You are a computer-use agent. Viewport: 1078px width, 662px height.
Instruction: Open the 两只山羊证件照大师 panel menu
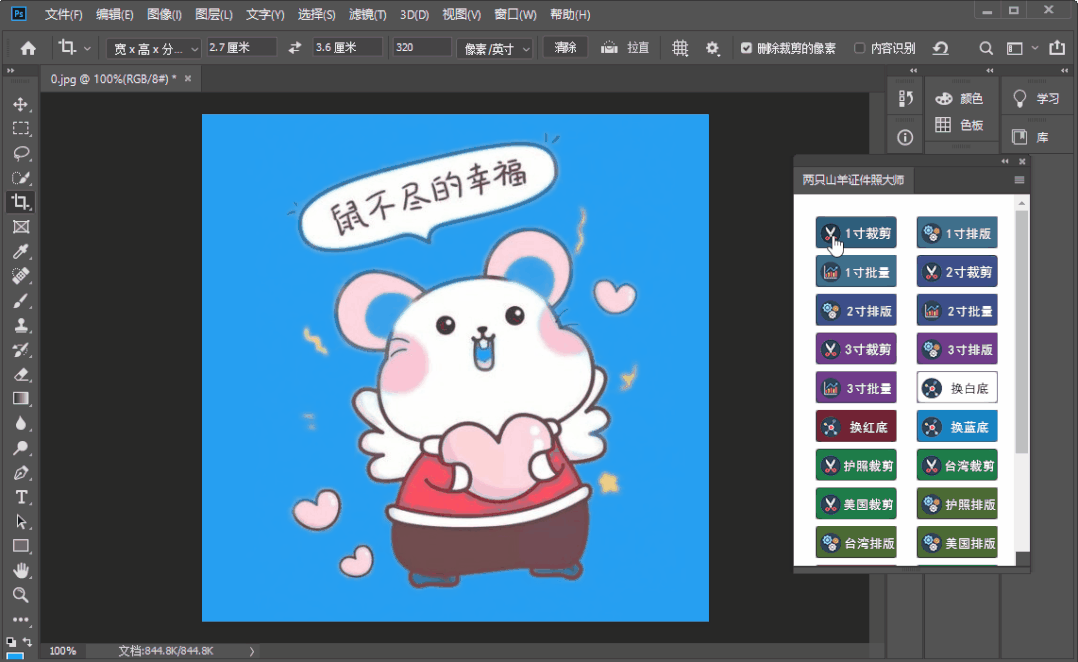tap(1019, 180)
